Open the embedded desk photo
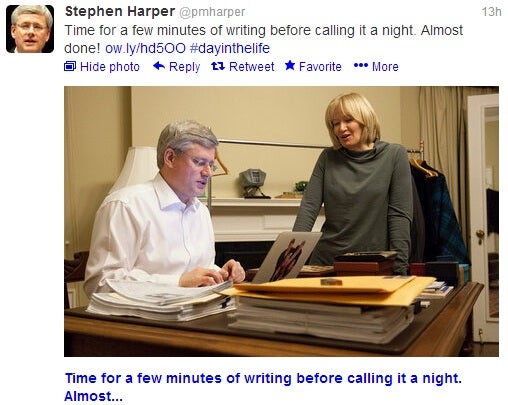 click(x=281, y=221)
